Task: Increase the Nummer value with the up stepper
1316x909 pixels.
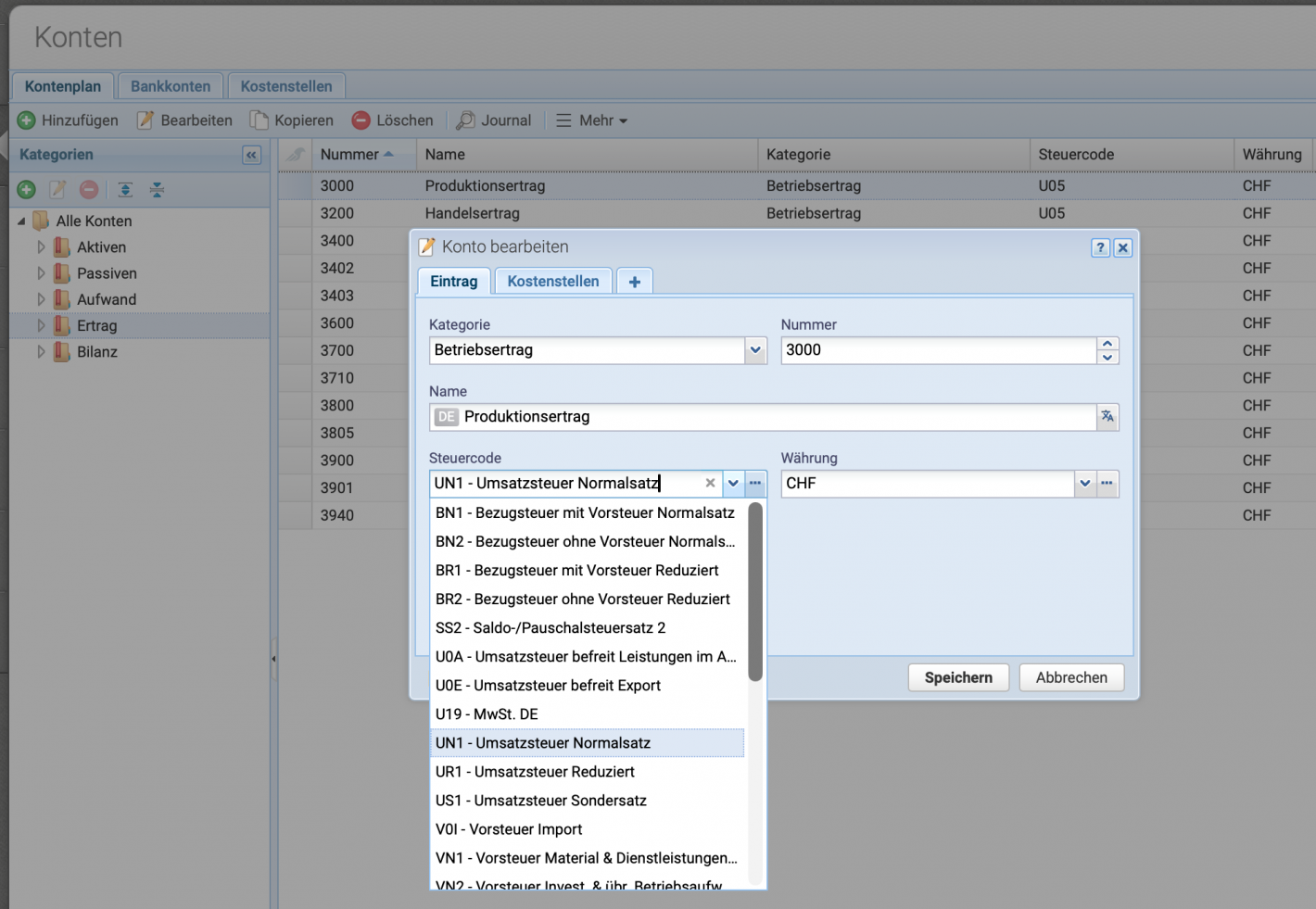Action: tap(1107, 344)
